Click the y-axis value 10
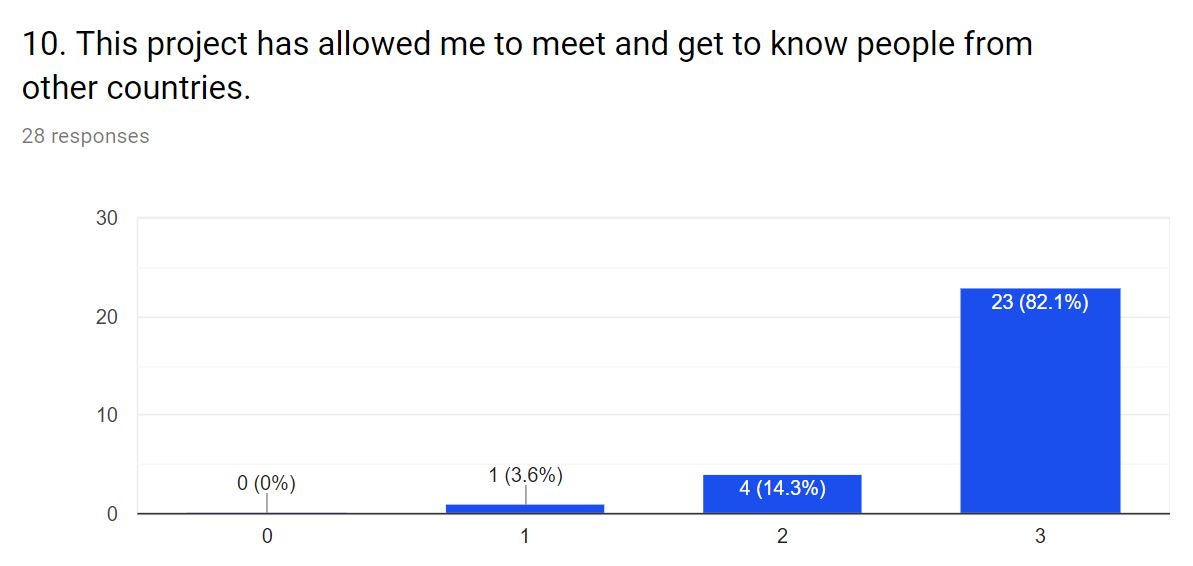This screenshot has width=1193, height=566. (107, 415)
